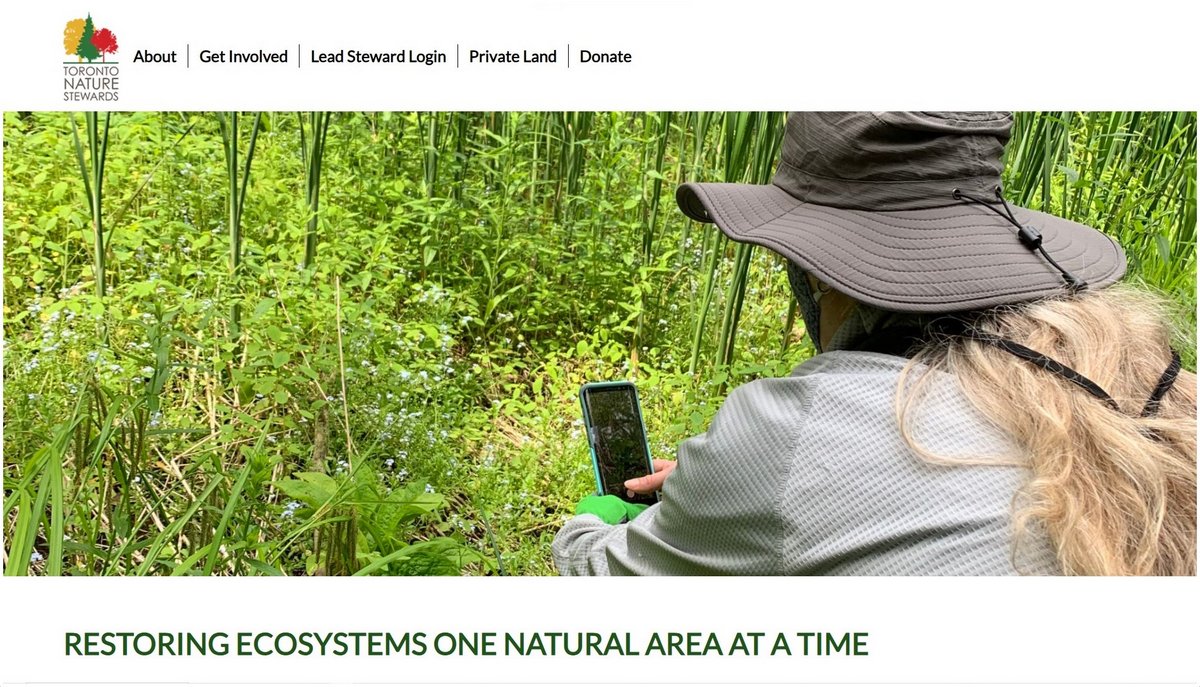
Task: Click the "Toronto Nature Stewards" logo text
Action: pyautogui.click(x=91, y=82)
